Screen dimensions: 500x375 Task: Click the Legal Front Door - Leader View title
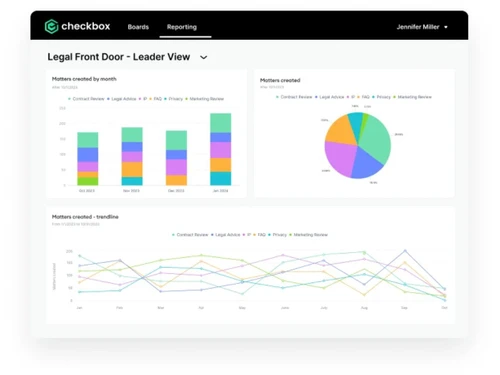coord(119,57)
